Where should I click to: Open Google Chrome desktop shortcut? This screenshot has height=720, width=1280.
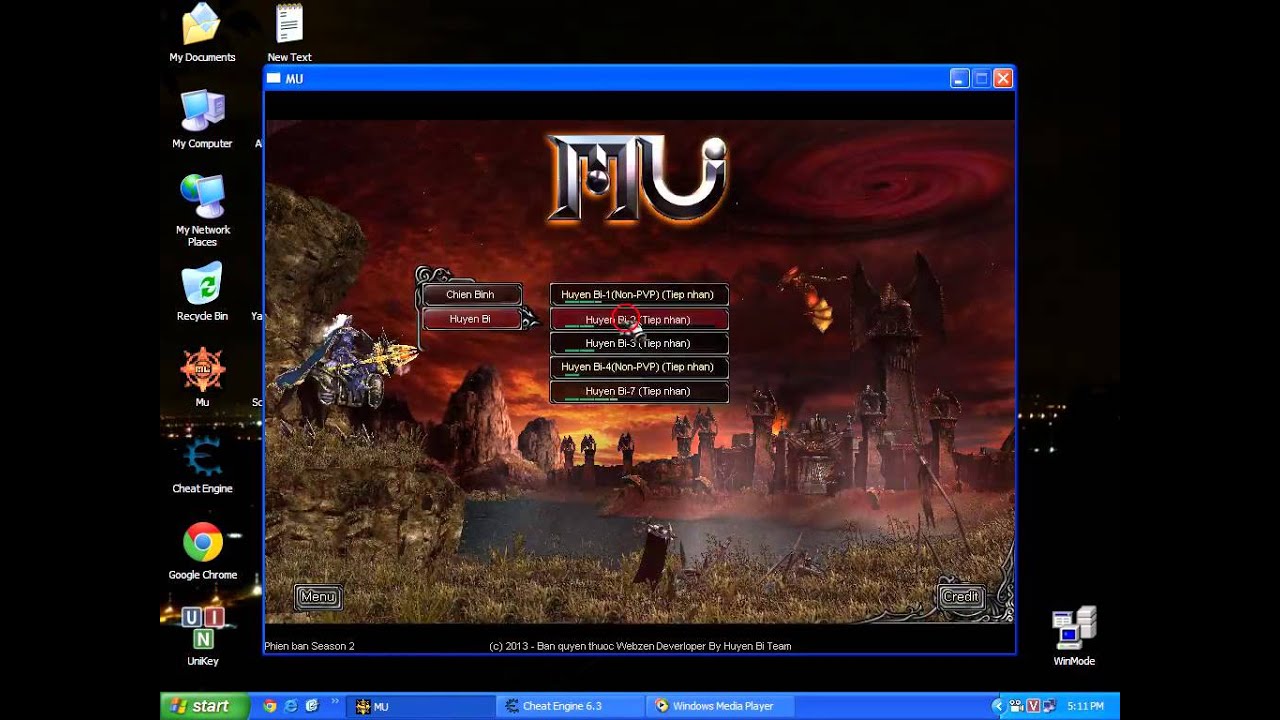[202, 551]
